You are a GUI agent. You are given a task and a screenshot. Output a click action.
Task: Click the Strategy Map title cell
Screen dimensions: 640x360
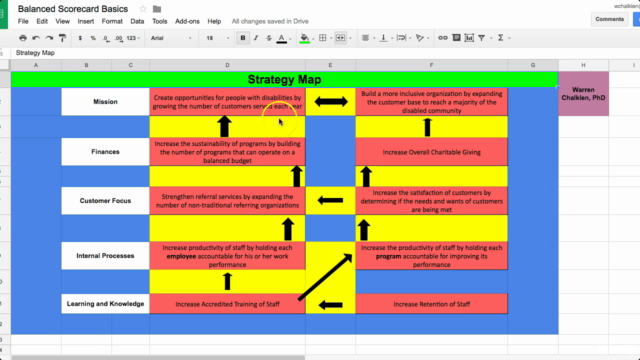(284, 79)
